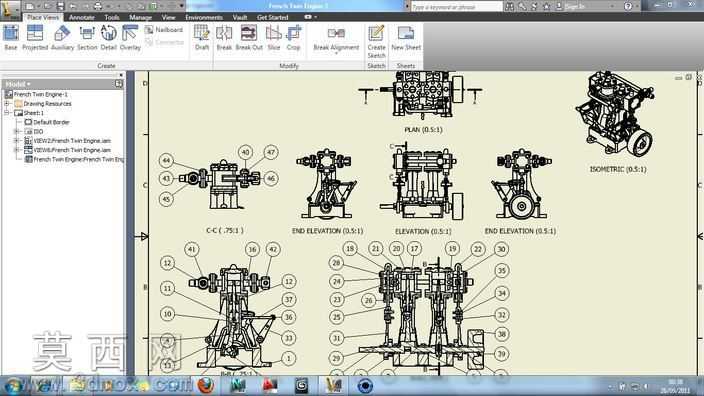Select the VIEW2:French Twin Engine.iam item
Image resolution: width=704 pixels, height=396 pixels.
(67, 141)
